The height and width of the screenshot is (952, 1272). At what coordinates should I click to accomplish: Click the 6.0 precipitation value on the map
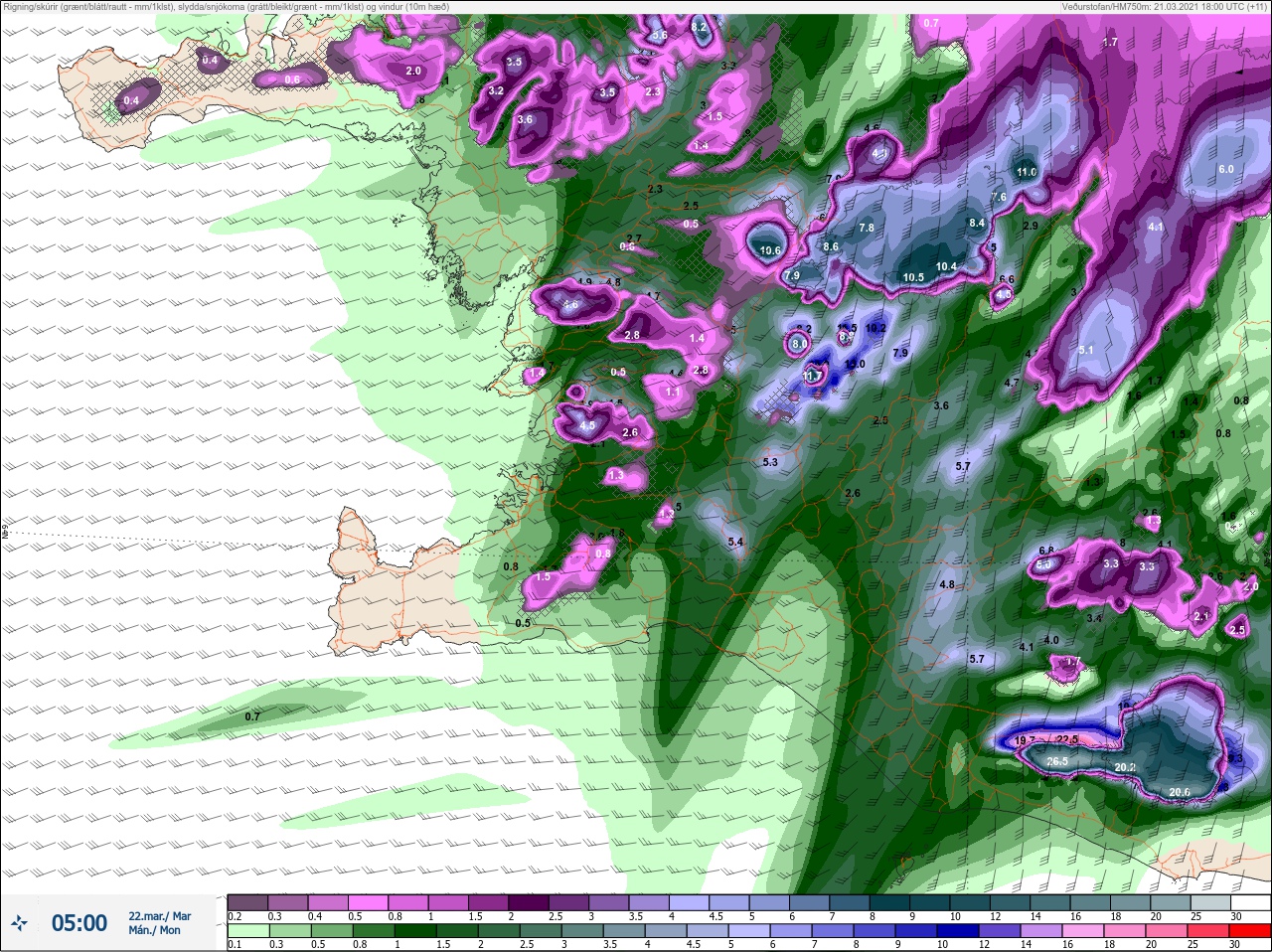pyautogui.click(x=1225, y=169)
